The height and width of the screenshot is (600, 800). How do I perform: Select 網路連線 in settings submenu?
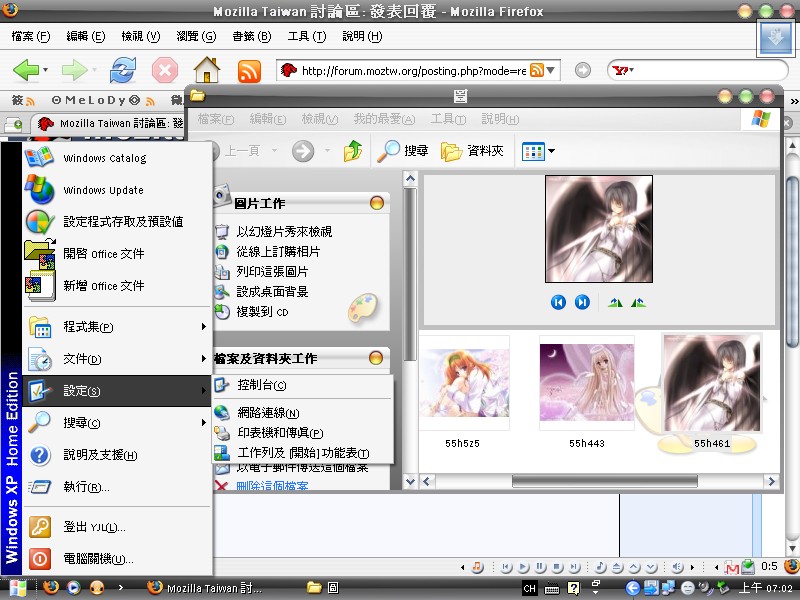(268, 413)
